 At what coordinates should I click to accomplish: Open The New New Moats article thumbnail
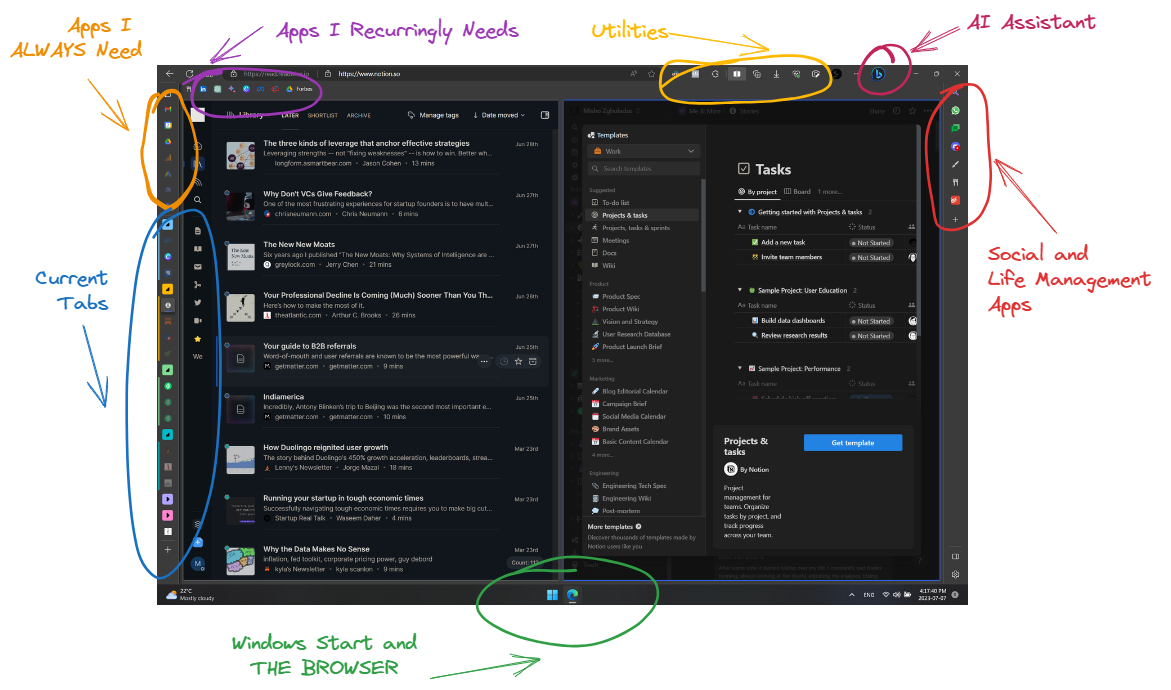(240, 257)
